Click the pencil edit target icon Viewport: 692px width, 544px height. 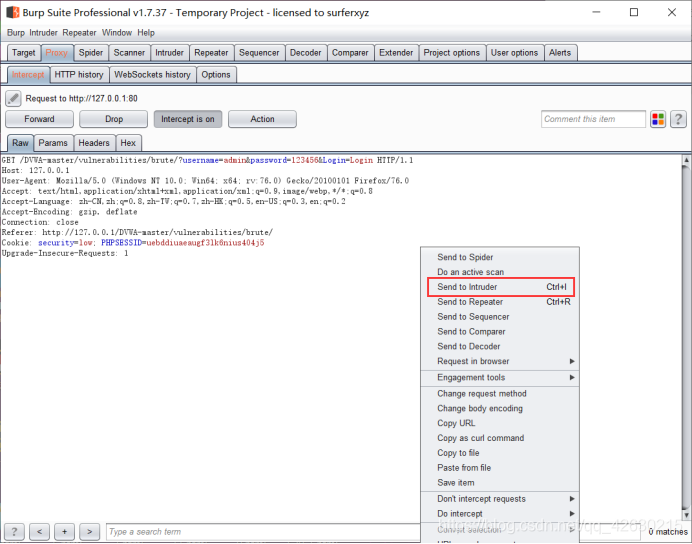click(13, 98)
